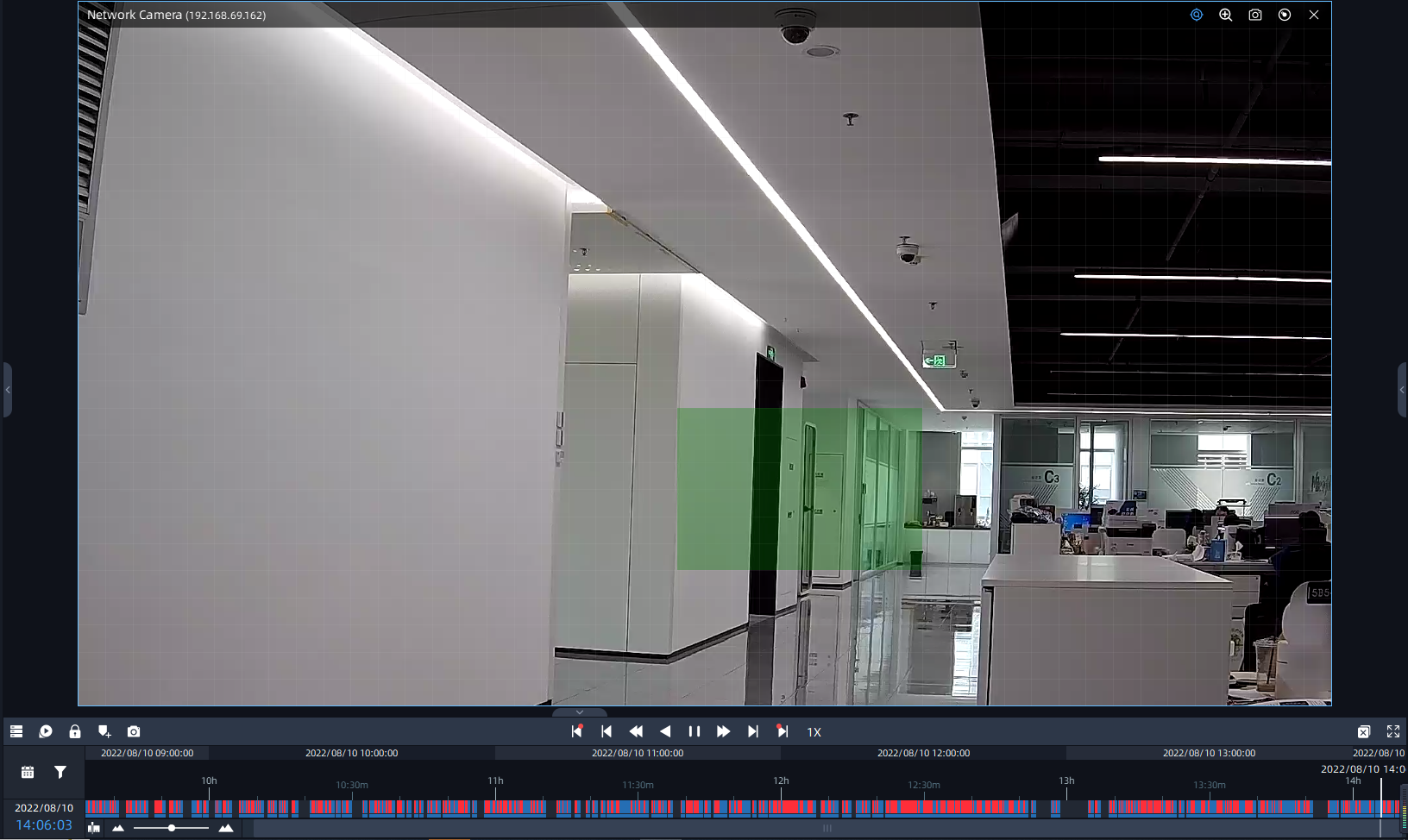Toggle the smart search target icon
Screen dimensions: 1408x840
[1196, 15]
